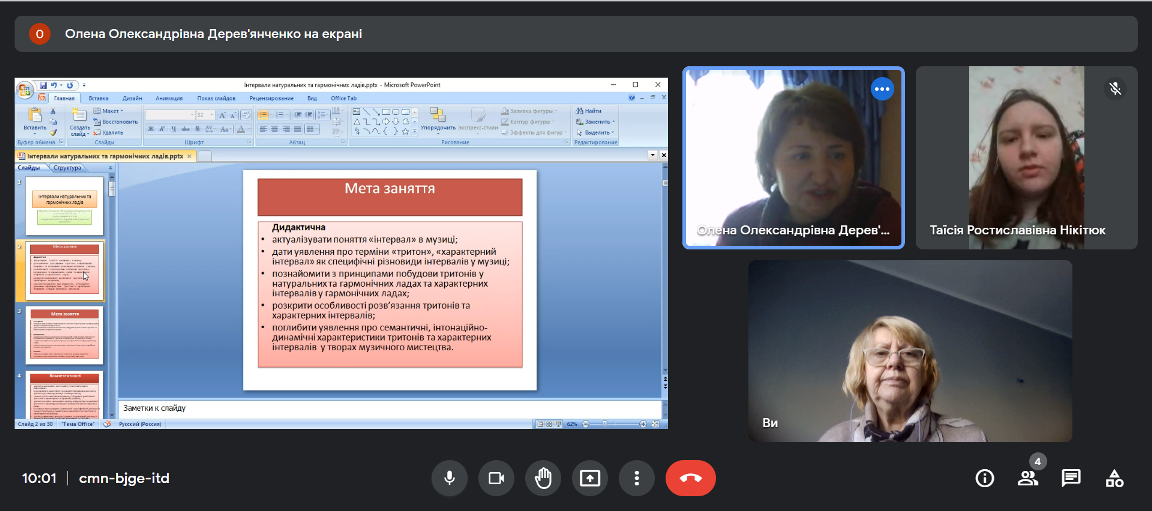Toggle underline Ч formatting
This screenshot has width=1152, height=511.
174,128
